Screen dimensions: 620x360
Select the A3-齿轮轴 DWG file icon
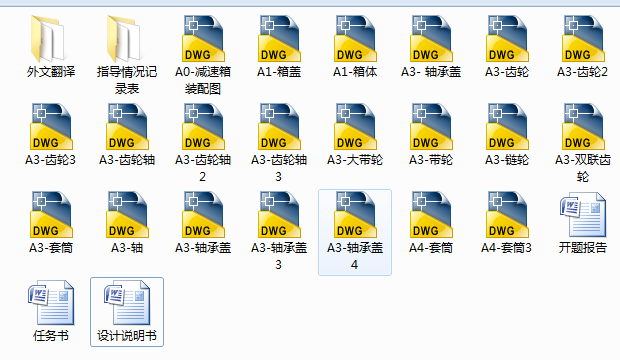(x=127, y=127)
